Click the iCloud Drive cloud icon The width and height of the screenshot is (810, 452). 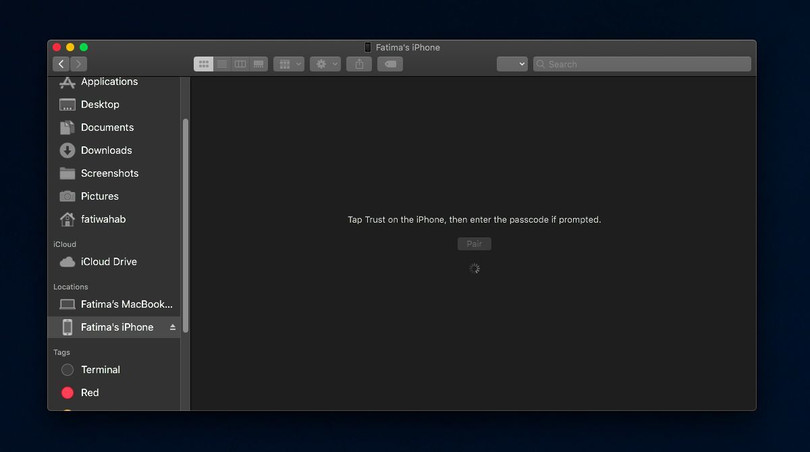point(67,262)
